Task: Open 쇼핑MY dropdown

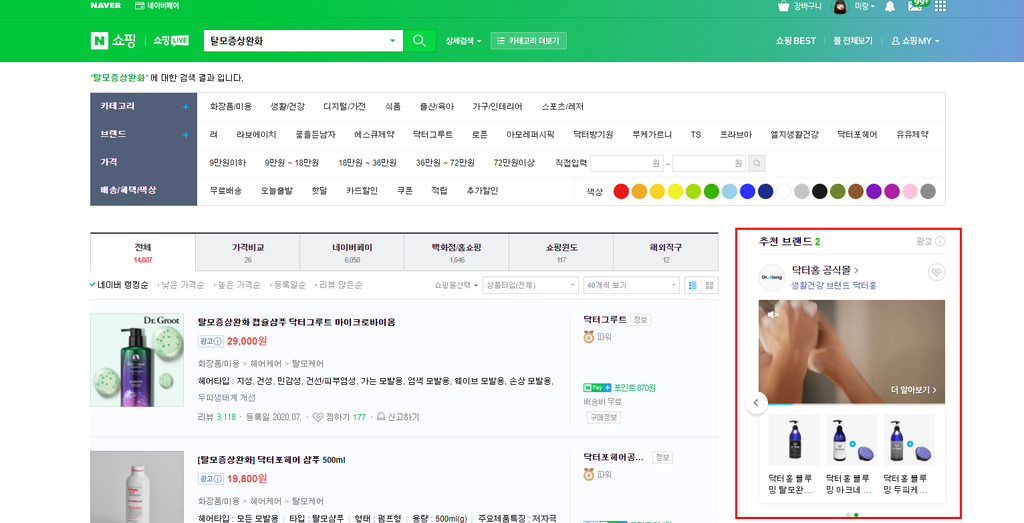Action: [916, 40]
